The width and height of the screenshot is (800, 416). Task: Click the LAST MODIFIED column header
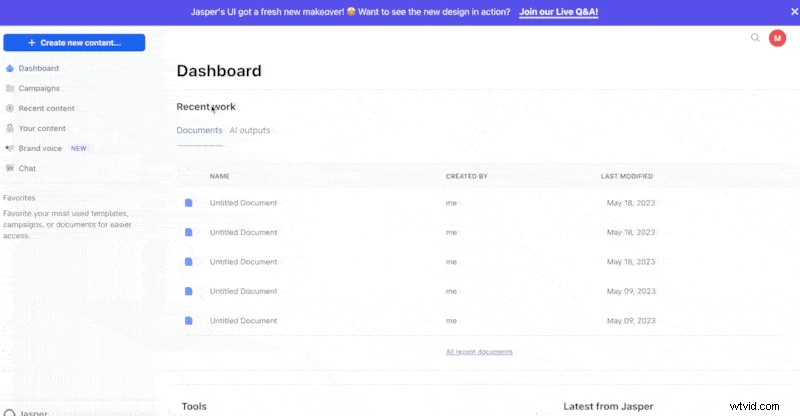[627, 176]
